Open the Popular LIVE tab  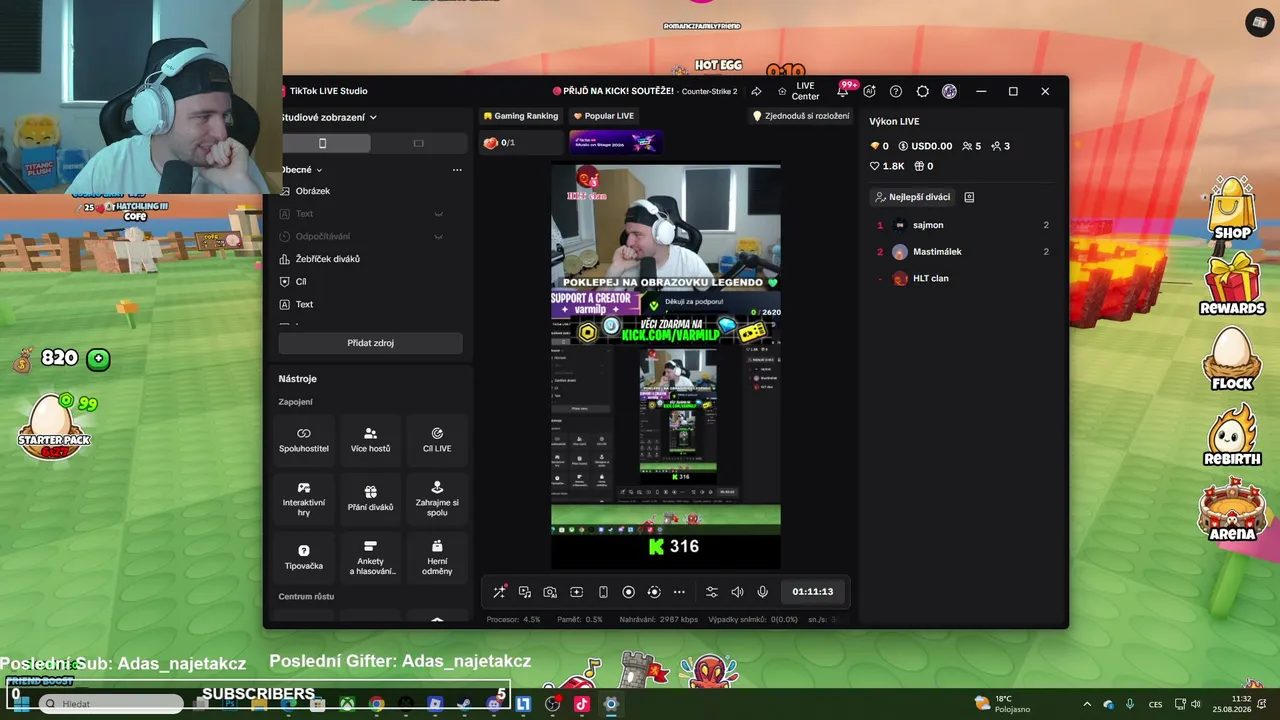click(x=603, y=116)
